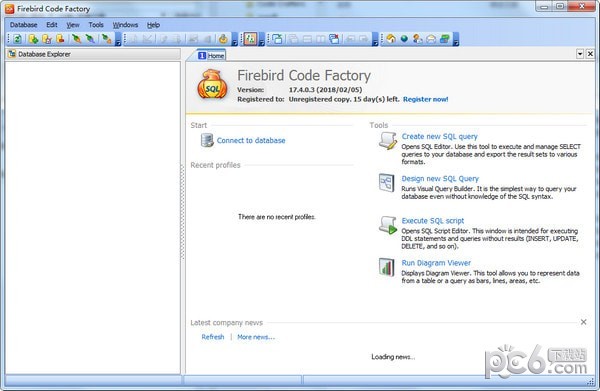
Task: Click the 'Unregistered copy. 15 day(s) left.' text
Action: (x=344, y=99)
